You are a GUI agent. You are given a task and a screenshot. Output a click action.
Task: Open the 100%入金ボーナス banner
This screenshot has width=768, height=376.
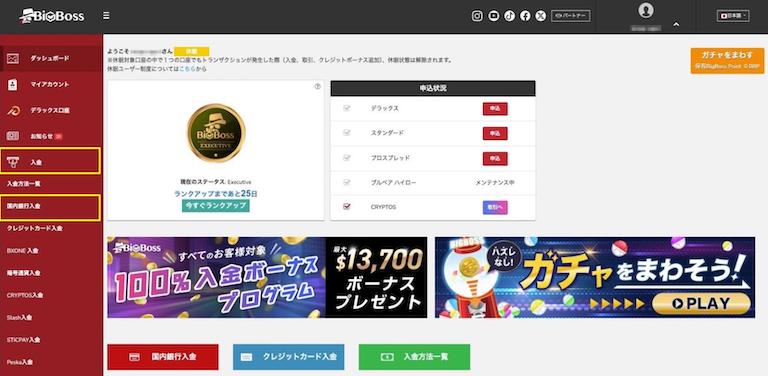267,278
